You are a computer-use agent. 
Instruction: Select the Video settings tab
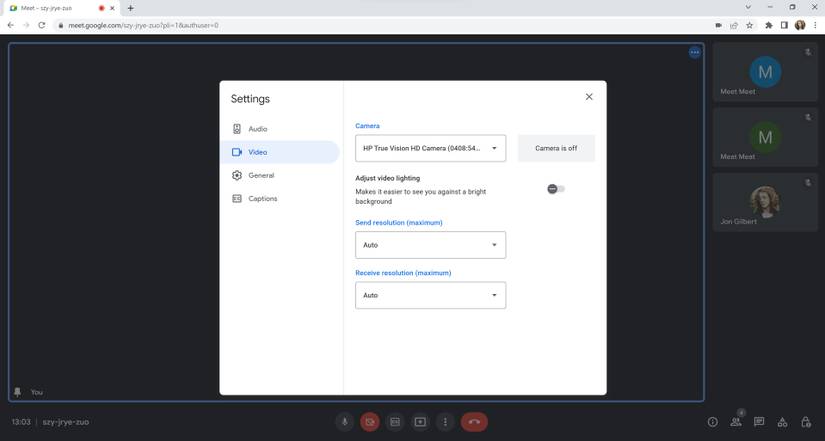pos(280,152)
